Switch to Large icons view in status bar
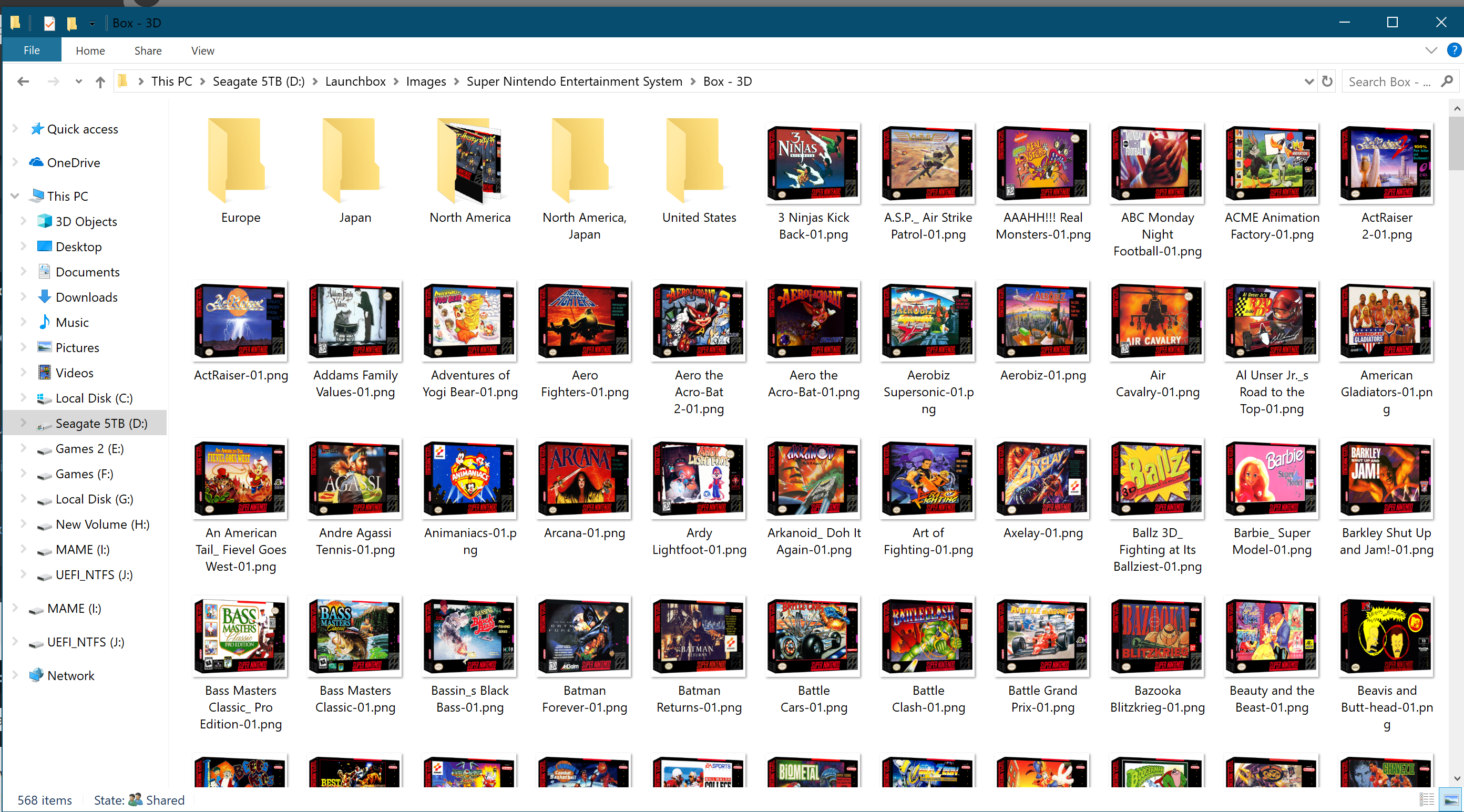 tap(1451, 799)
